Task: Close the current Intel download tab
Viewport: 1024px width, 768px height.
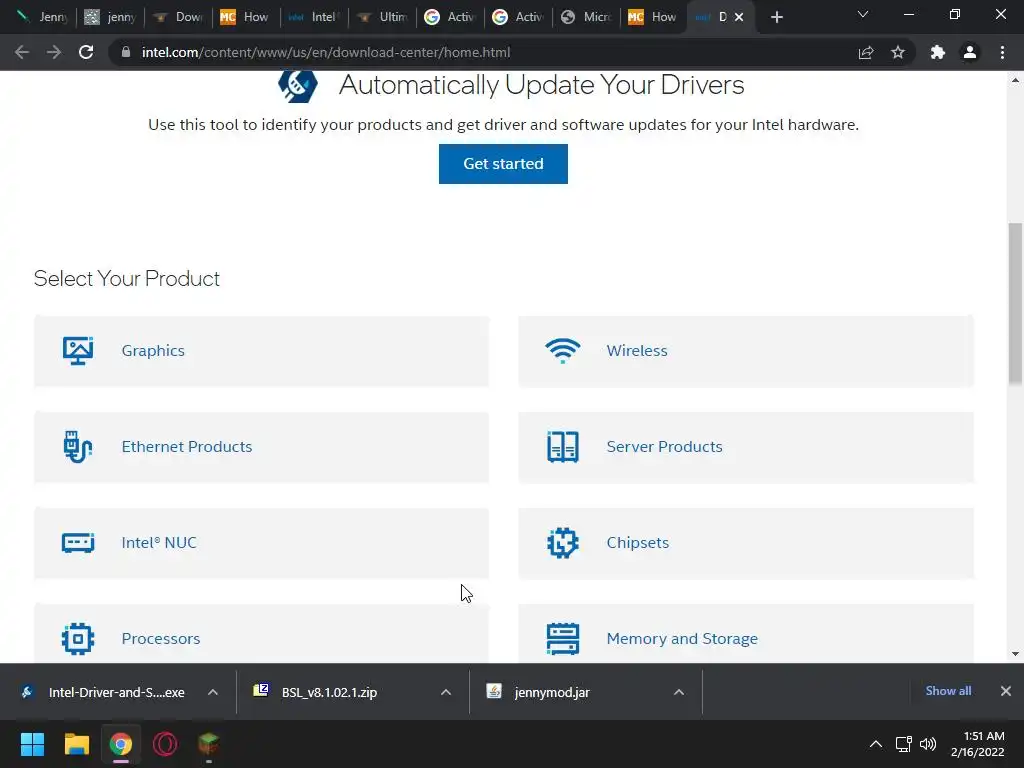Action: [739, 17]
